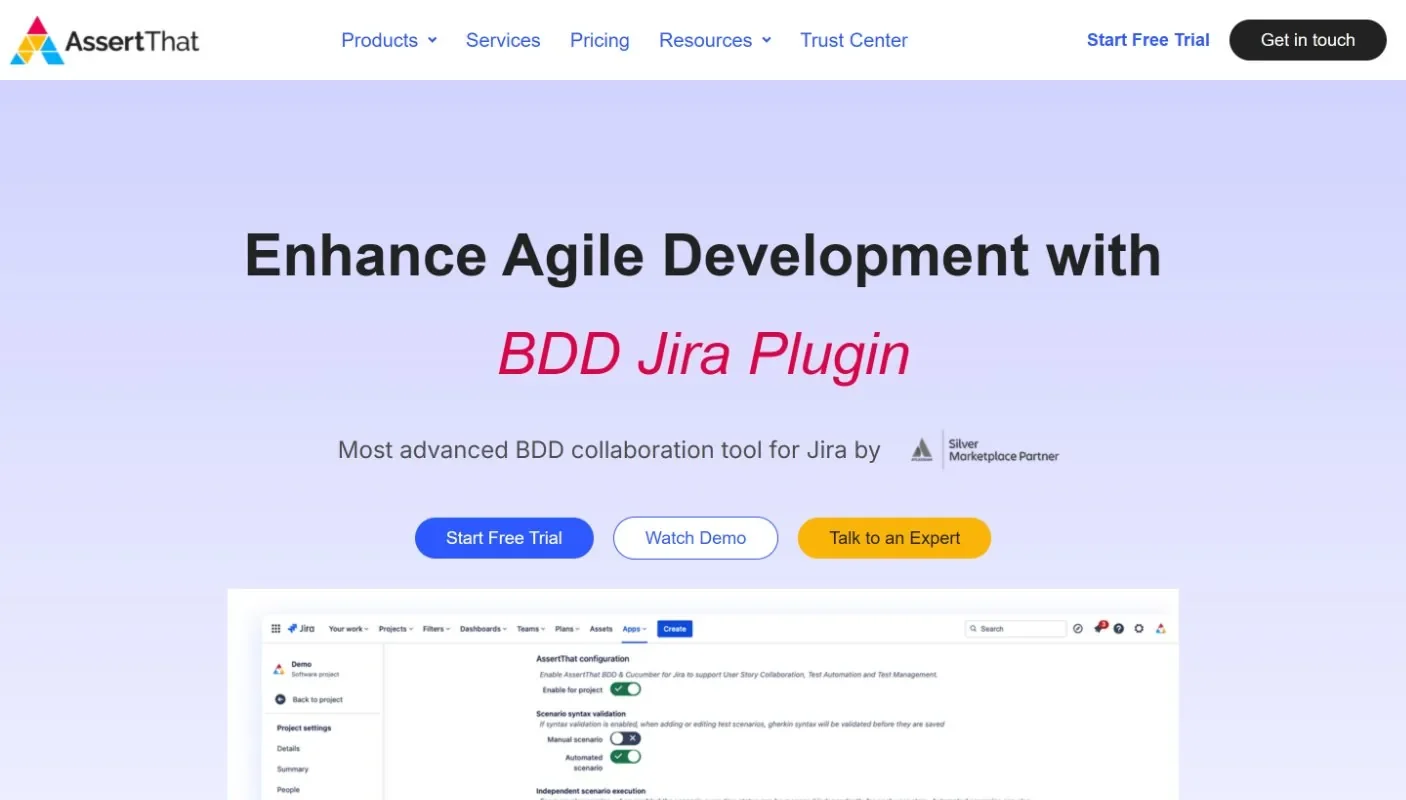1406x800 pixels.
Task: Toggle the Automated scenario switch
Action: coord(626,757)
